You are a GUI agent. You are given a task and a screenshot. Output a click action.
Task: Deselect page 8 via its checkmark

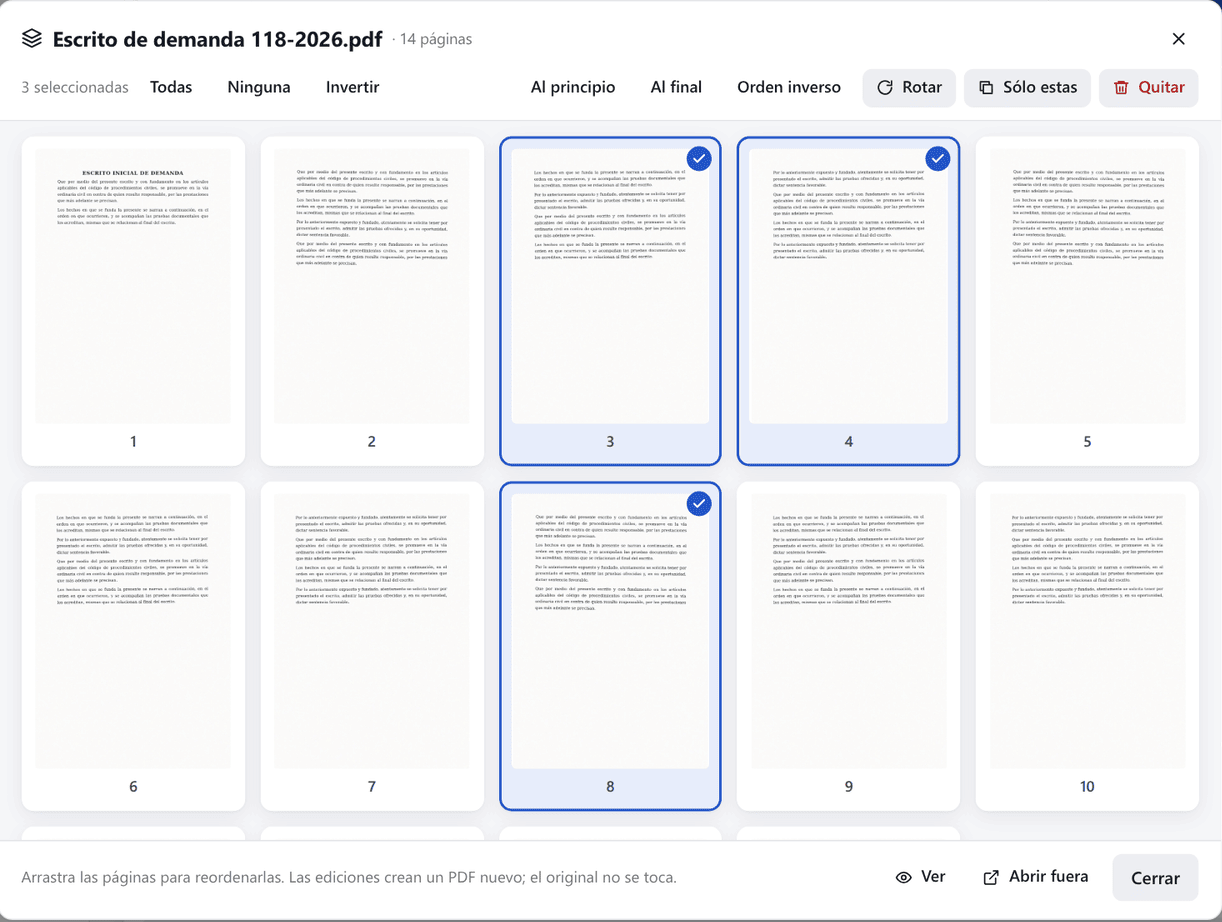tap(699, 503)
